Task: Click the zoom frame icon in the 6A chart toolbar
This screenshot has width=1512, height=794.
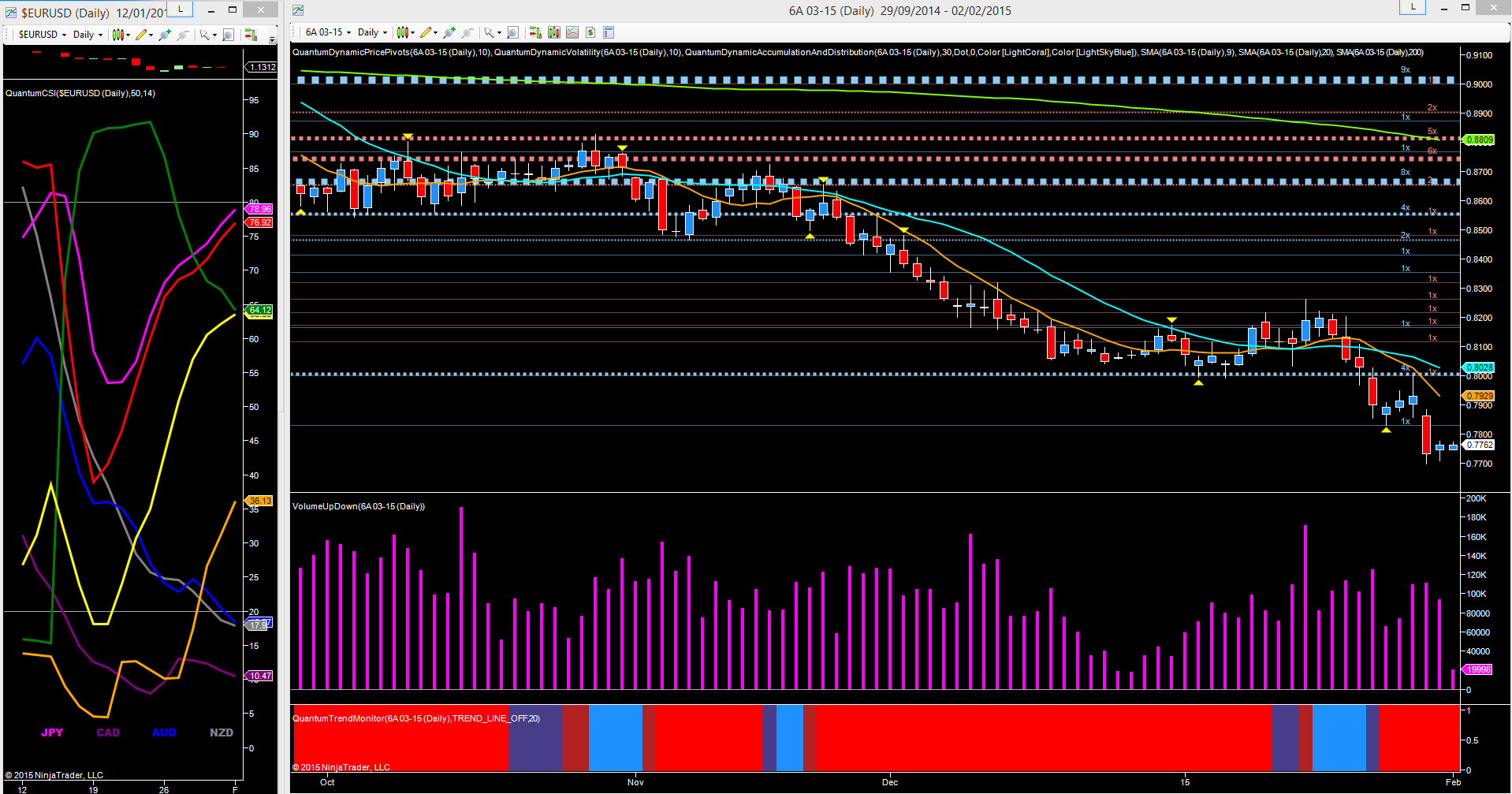Action: pos(512,32)
